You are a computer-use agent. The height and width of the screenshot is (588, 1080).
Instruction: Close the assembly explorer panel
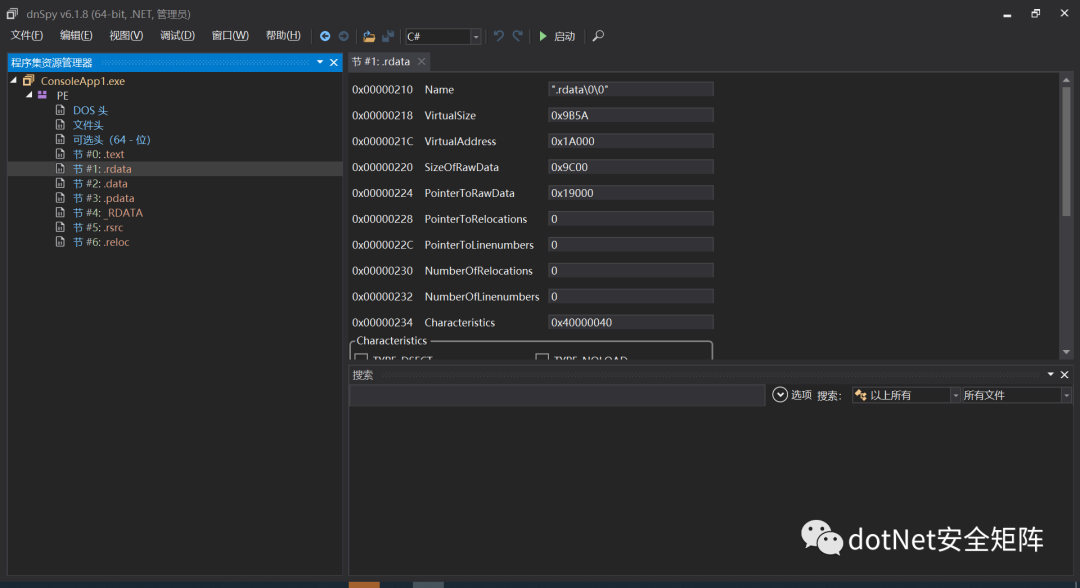[x=334, y=62]
